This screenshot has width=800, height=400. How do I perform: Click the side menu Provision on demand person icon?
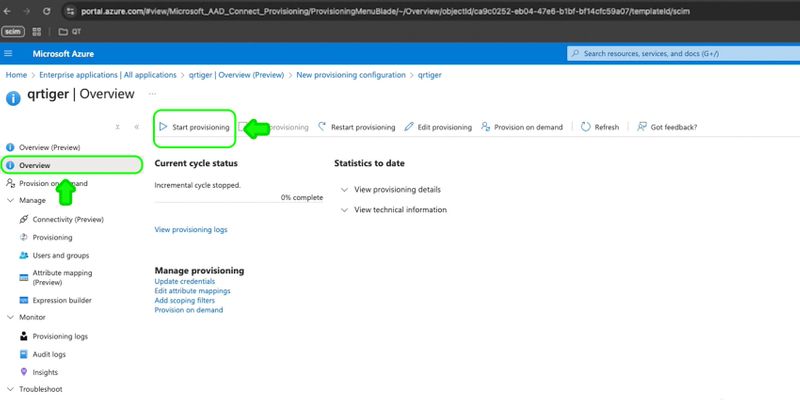(10, 183)
